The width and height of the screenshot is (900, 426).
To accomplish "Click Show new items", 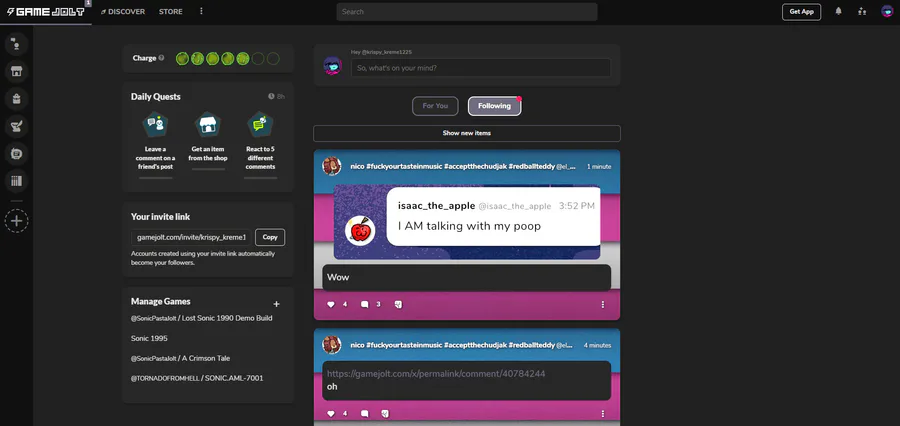I will point(467,133).
